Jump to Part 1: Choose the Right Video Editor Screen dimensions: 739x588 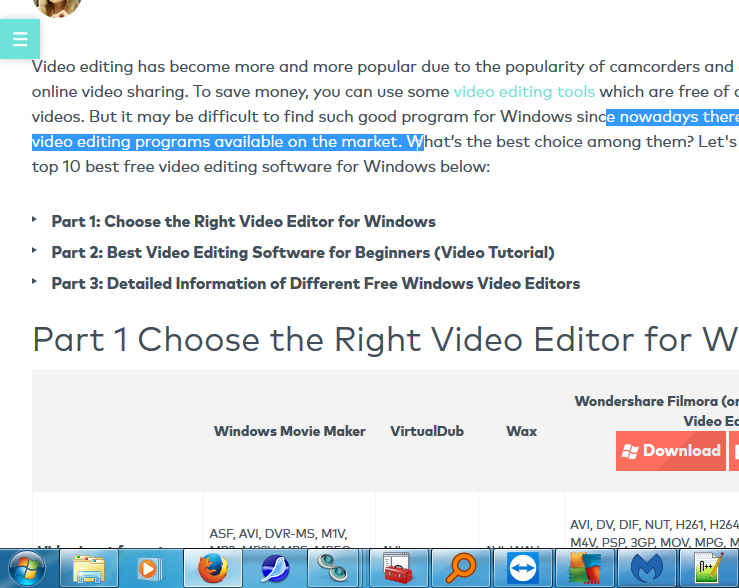(243, 221)
